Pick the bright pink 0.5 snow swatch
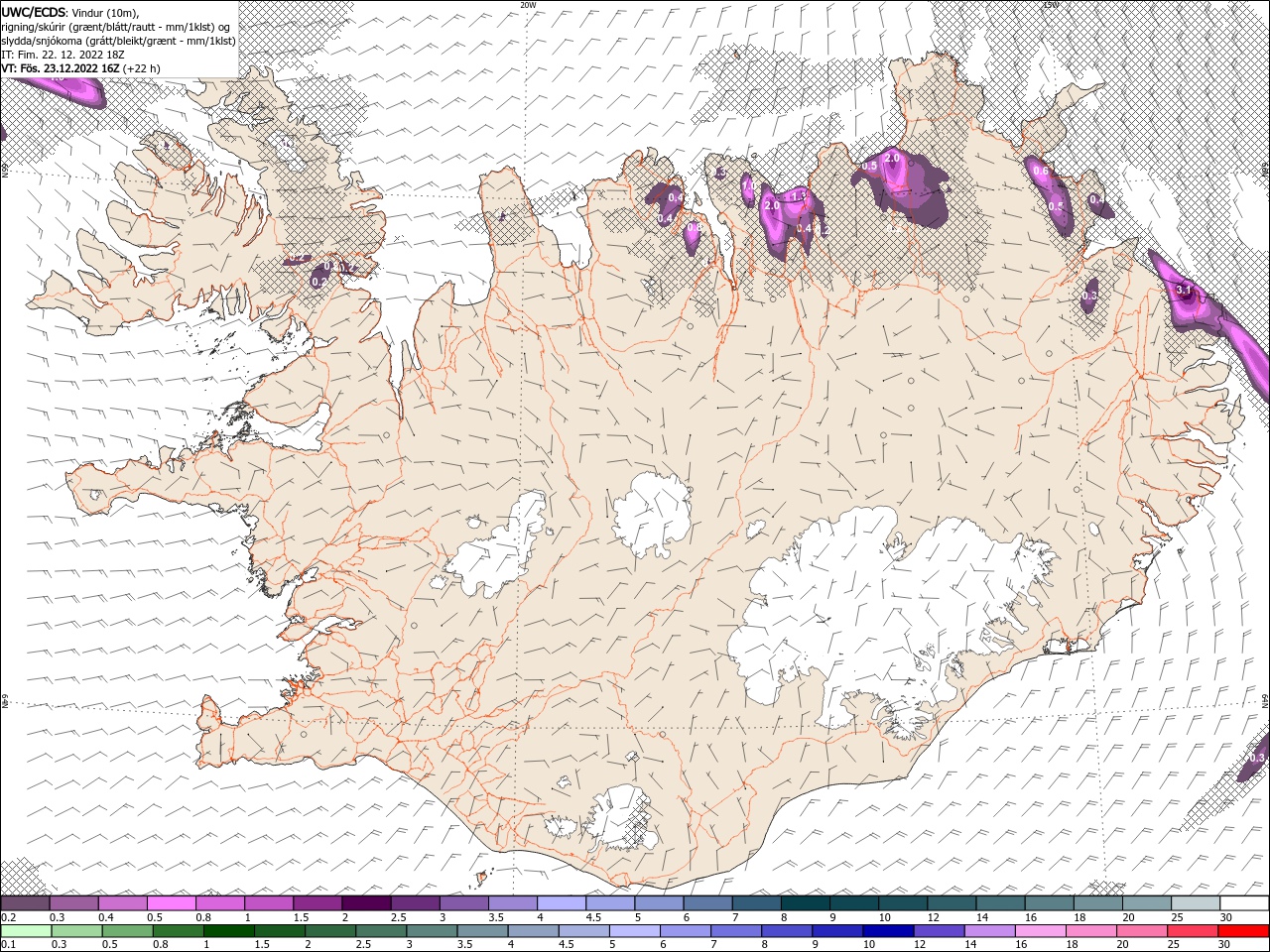The height and width of the screenshot is (952, 1270). tap(172, 903)
